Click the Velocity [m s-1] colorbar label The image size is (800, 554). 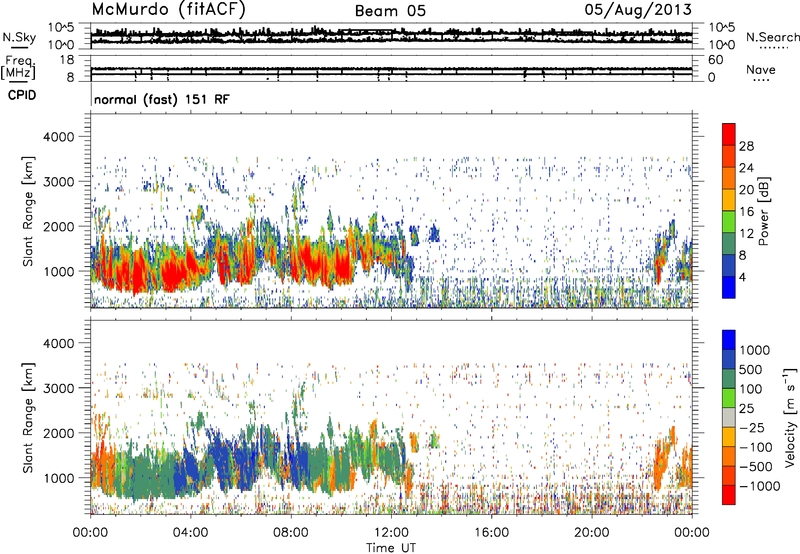click(x=790, y=417)
